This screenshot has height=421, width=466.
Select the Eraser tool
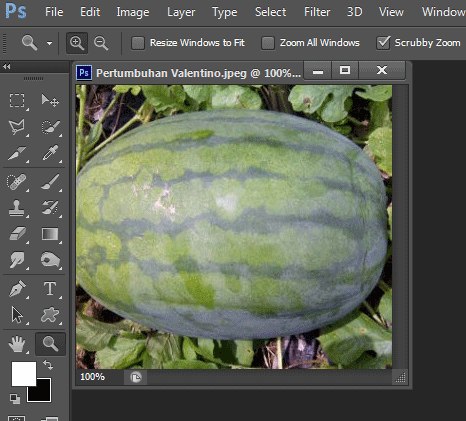tap(17, 234)
